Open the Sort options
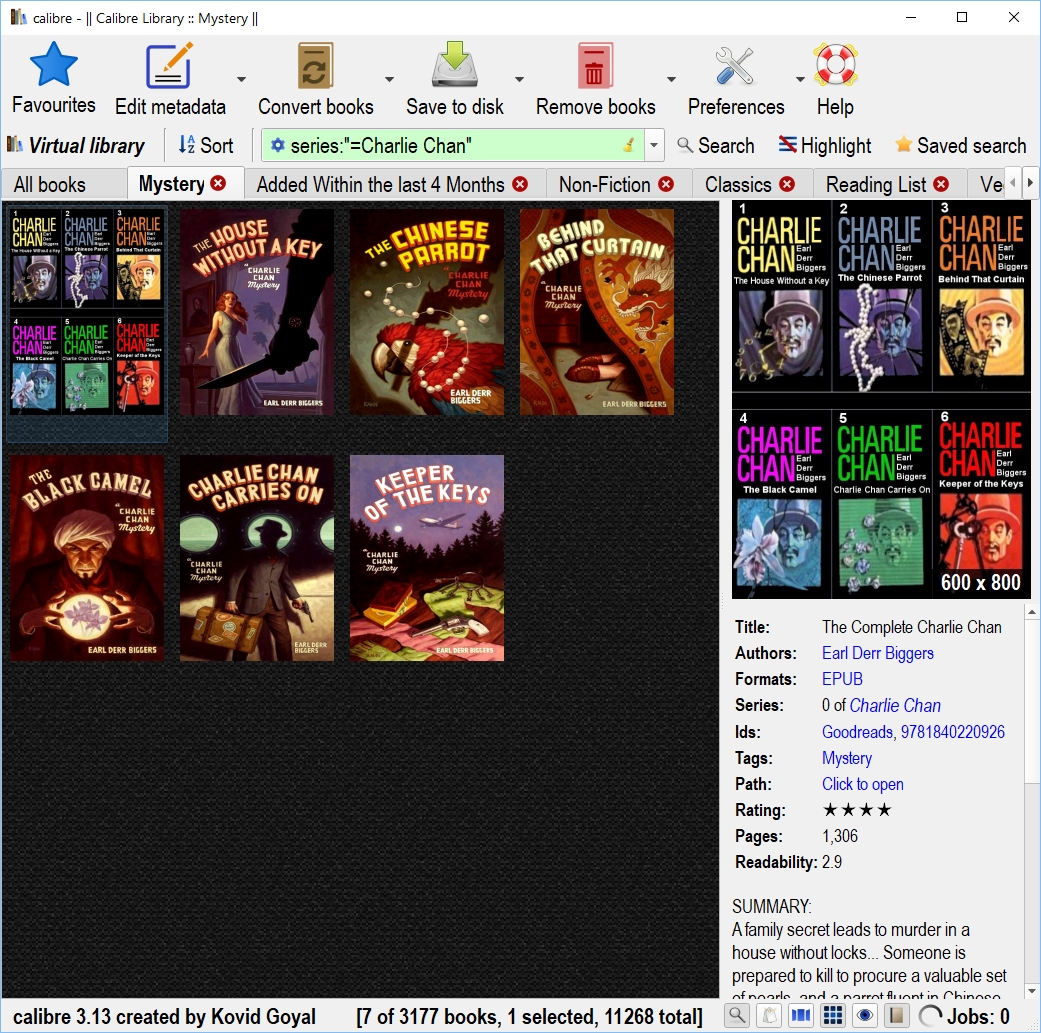The width and height of the screenshot is (1041, 1033). [x=206, y=145]
